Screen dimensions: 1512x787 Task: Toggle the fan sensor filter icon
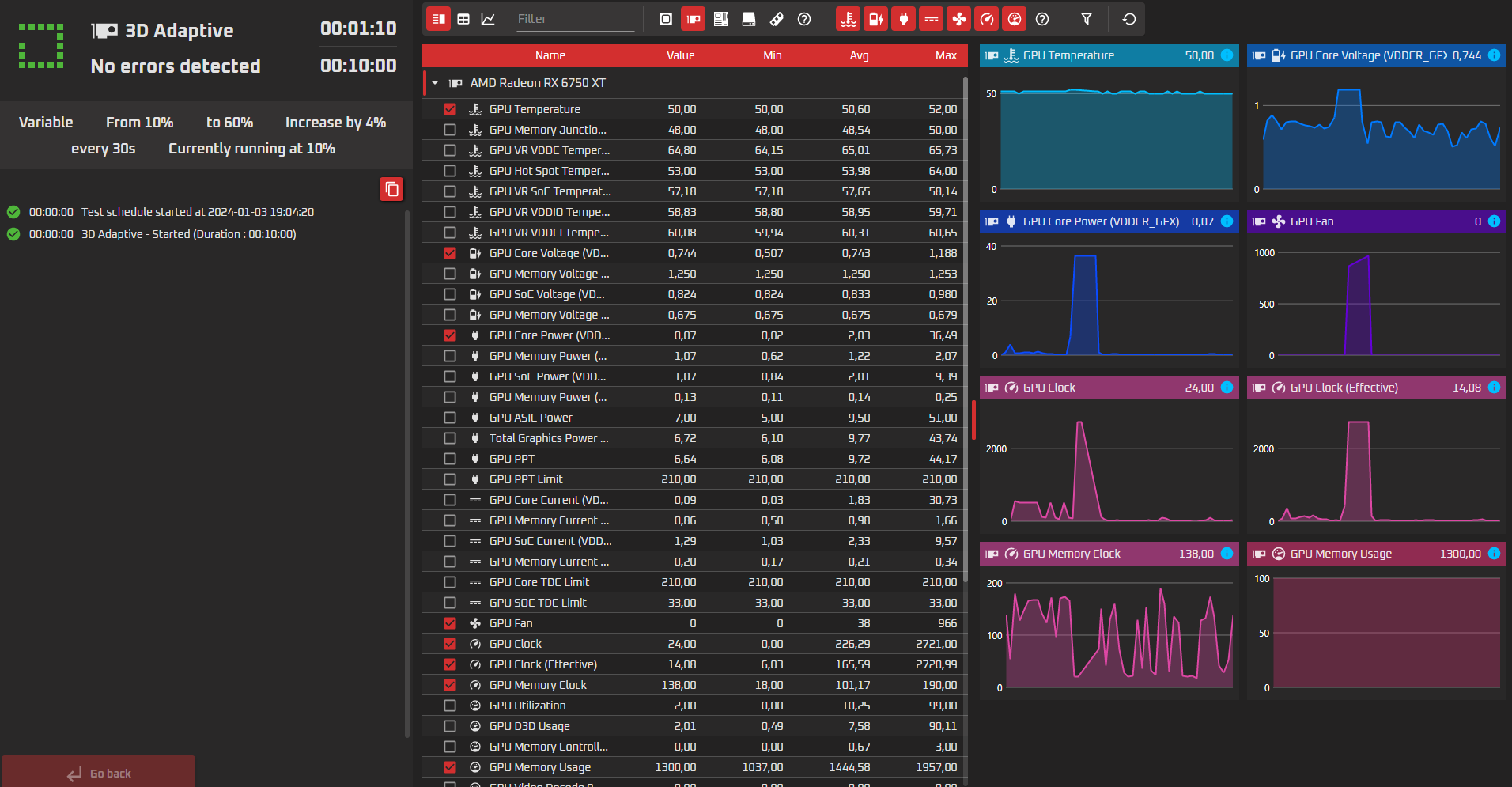click(959, 19)
